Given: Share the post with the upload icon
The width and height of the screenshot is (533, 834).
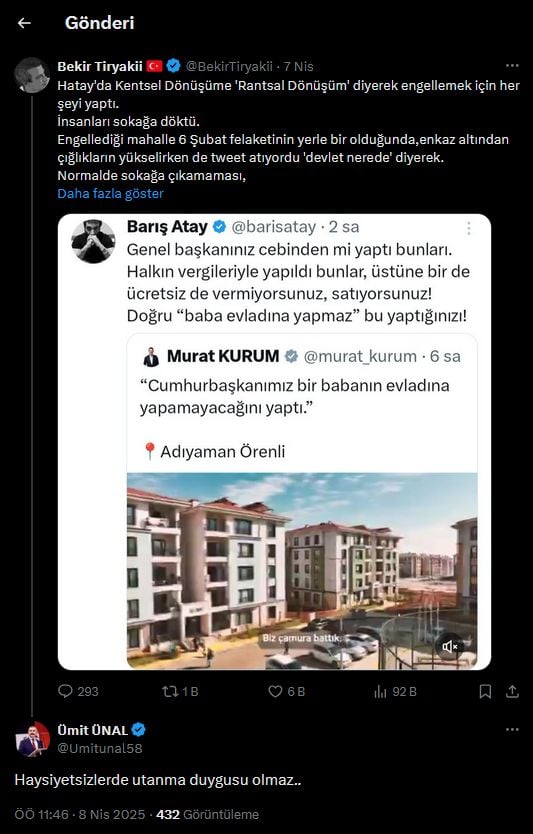Looking at the screenshot, I should point(512,691).
